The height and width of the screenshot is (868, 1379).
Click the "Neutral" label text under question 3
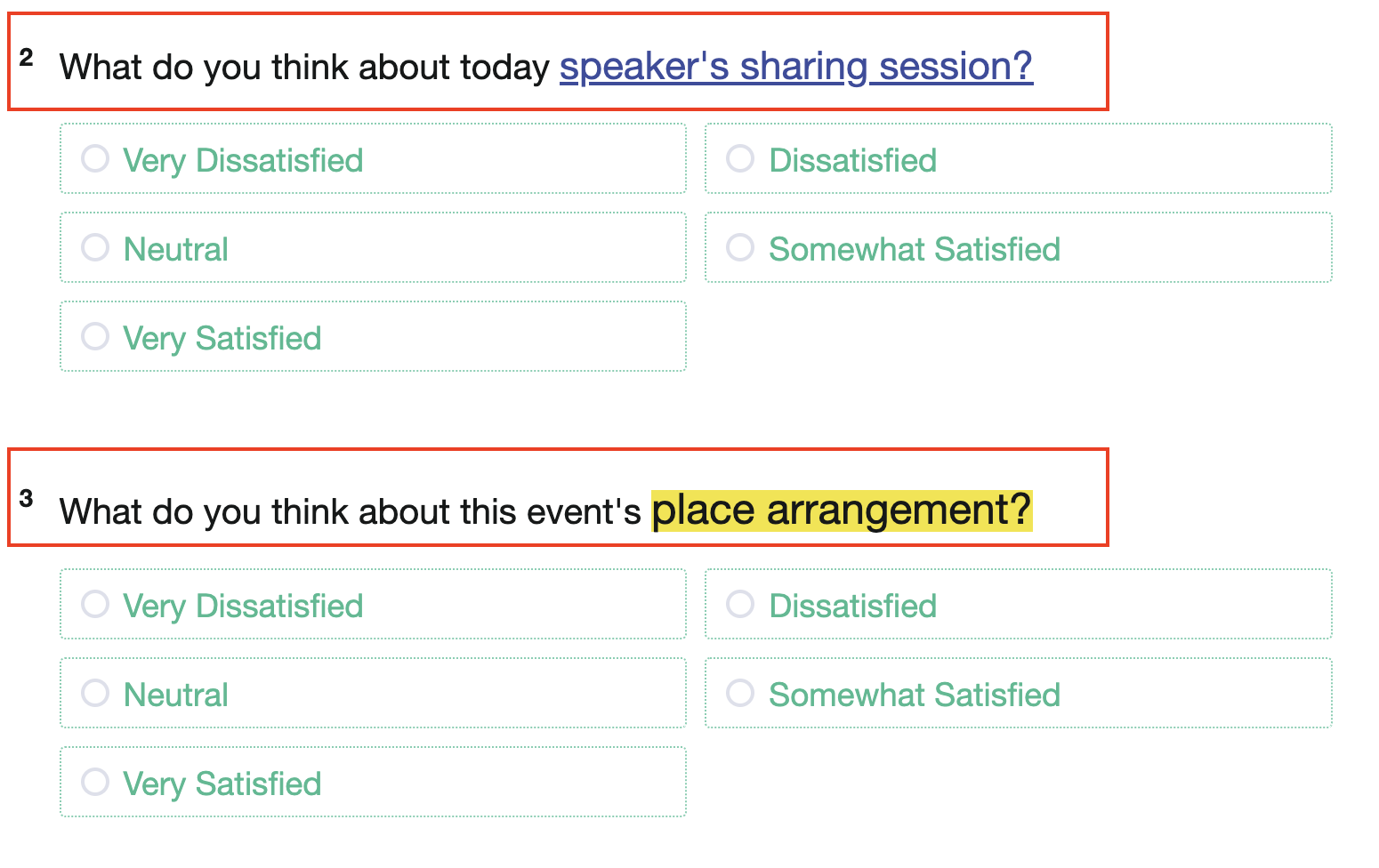point(176,695)
